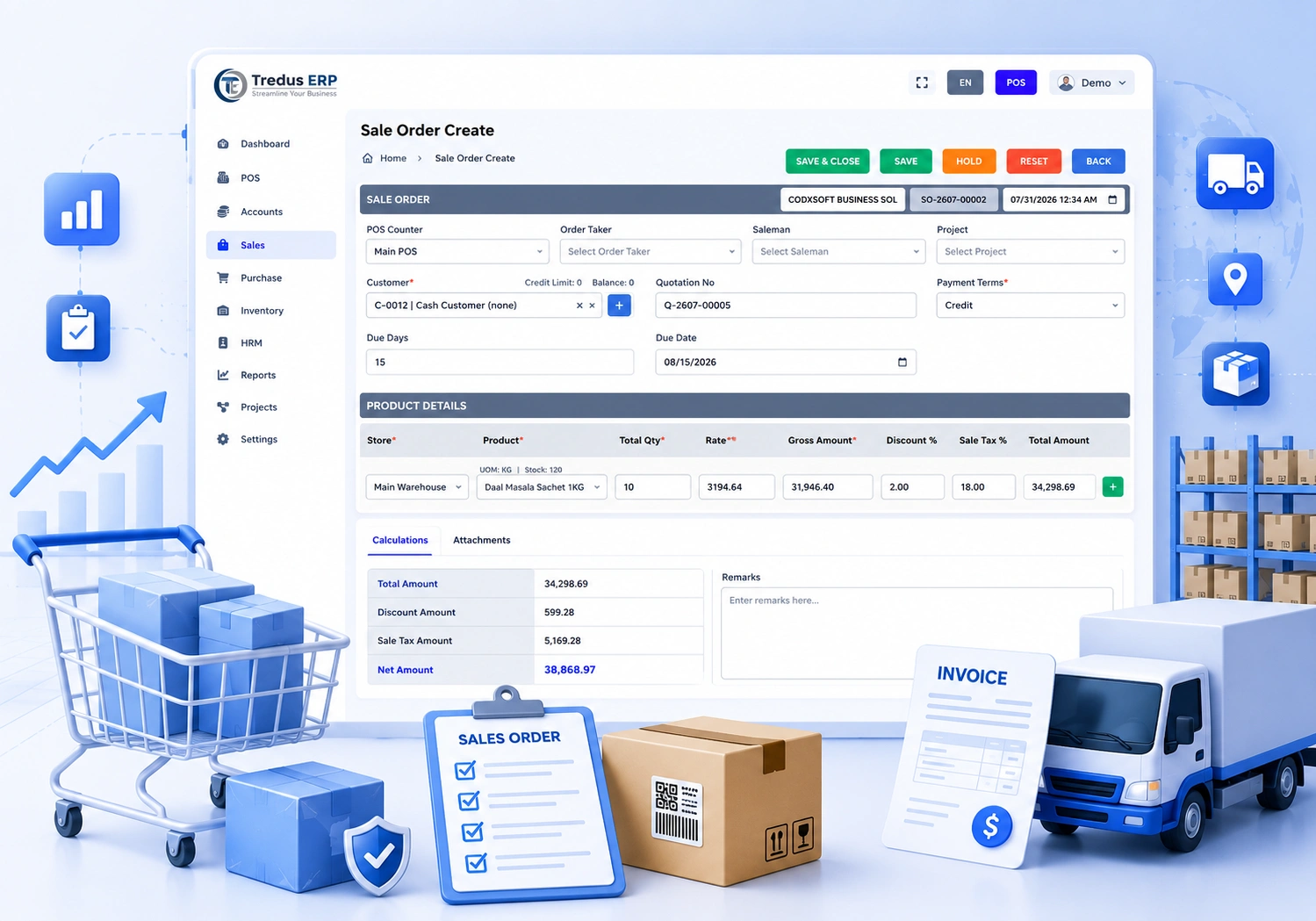This screenshot has width=1316, height=921.
Task: Click the Stock: 120 text
Action: (543, 470)
